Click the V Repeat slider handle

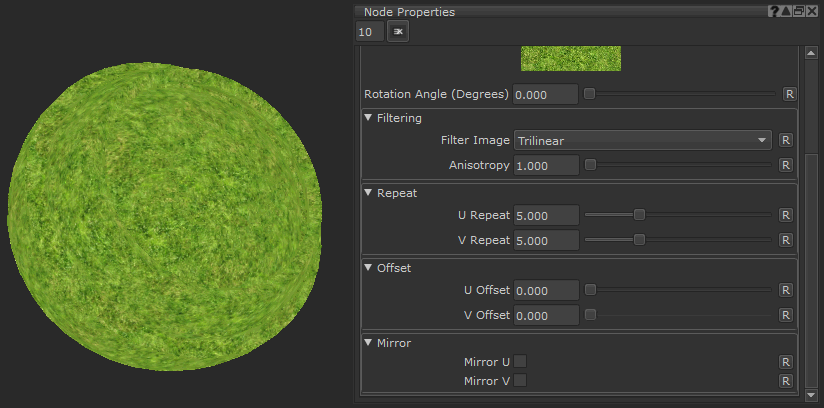(639, 240)
